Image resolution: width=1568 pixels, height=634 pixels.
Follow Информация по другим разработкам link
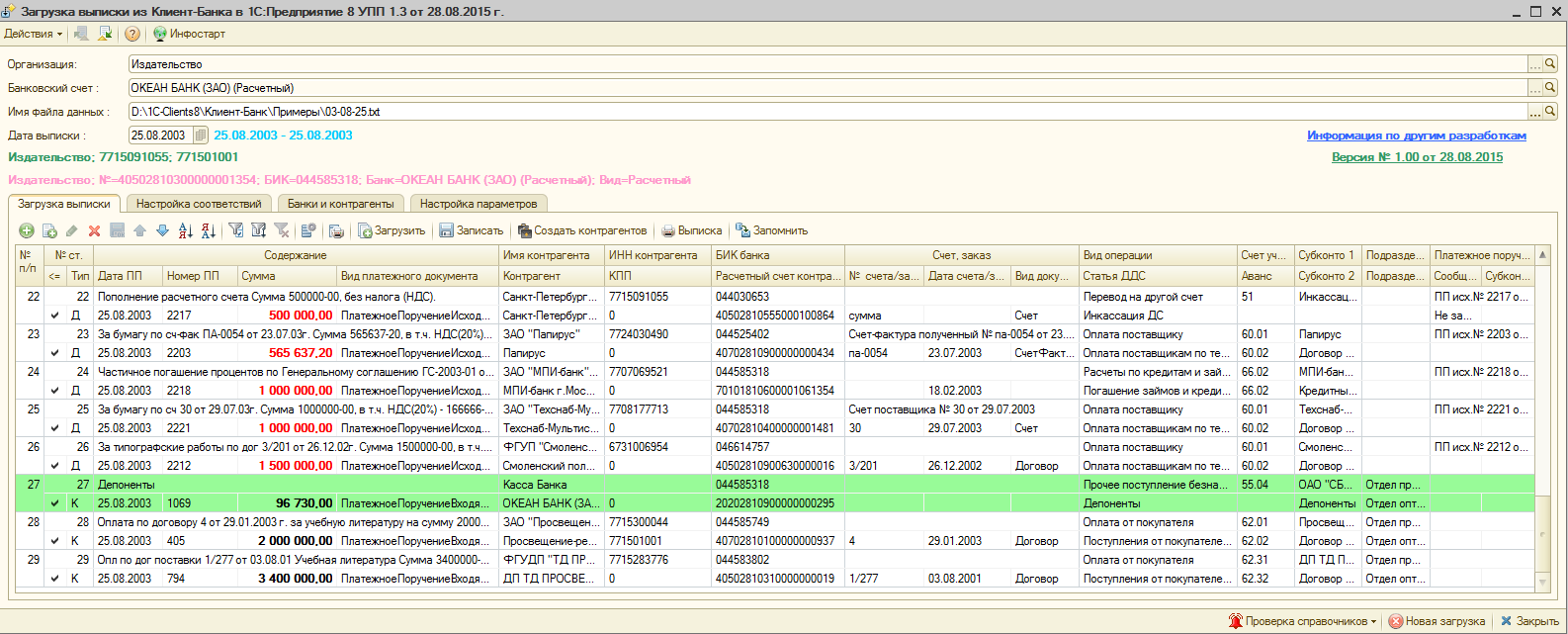pyautogui.click(x=1416, y=136)
